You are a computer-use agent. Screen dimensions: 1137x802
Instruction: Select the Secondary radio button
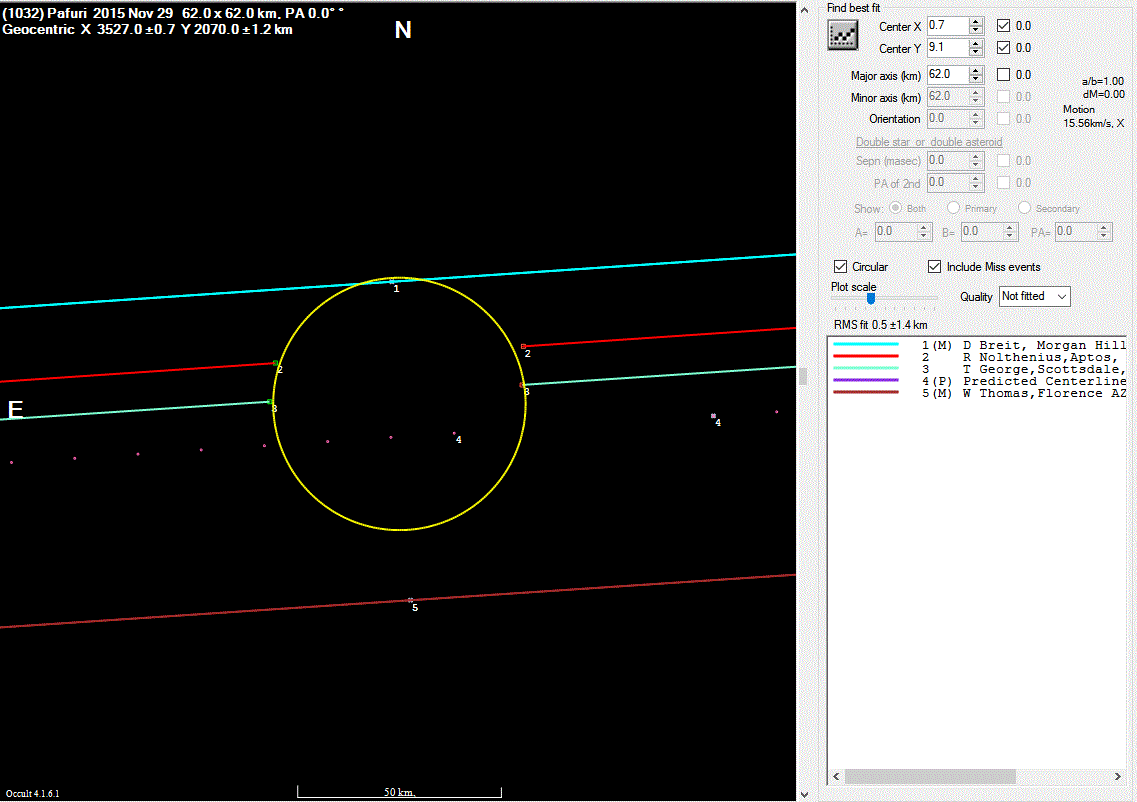pos(1024,208)
